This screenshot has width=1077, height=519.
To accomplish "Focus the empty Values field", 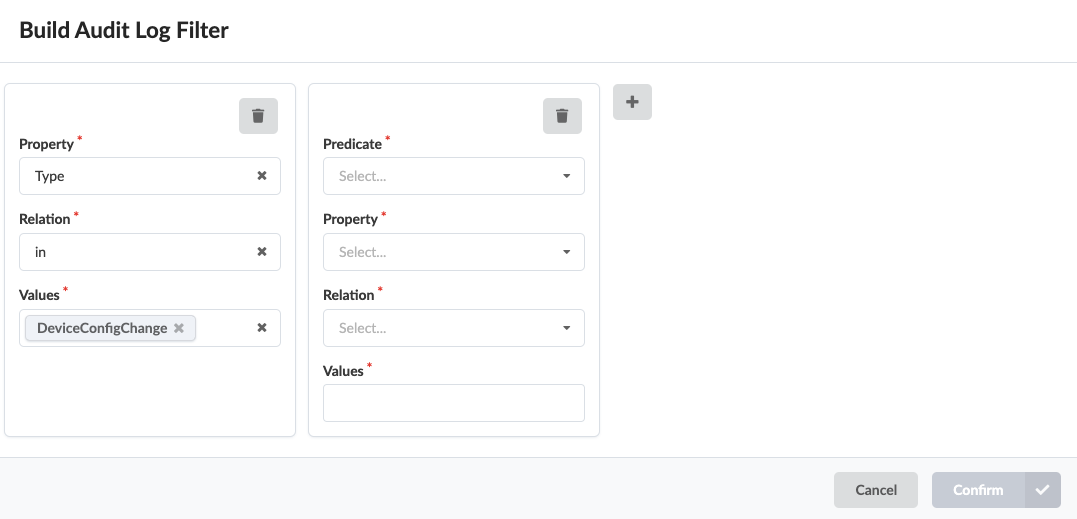I will (x=453, y=403).
